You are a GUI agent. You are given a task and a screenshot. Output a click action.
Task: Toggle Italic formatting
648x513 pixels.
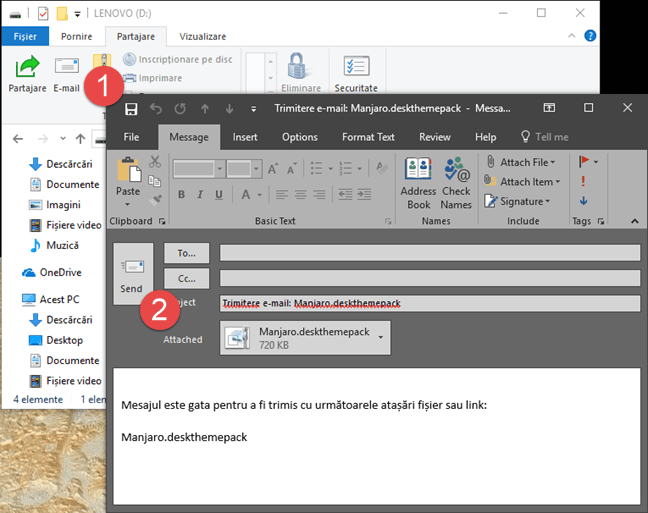(200, 194)
